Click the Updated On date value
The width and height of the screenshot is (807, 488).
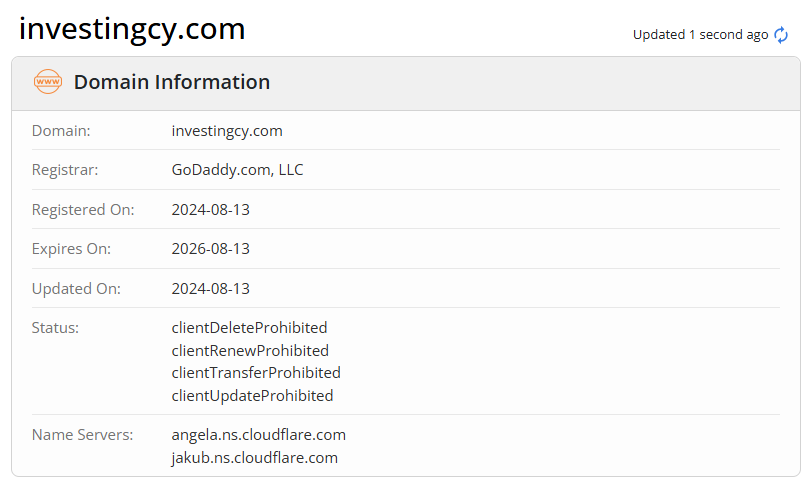pos(211,289)
